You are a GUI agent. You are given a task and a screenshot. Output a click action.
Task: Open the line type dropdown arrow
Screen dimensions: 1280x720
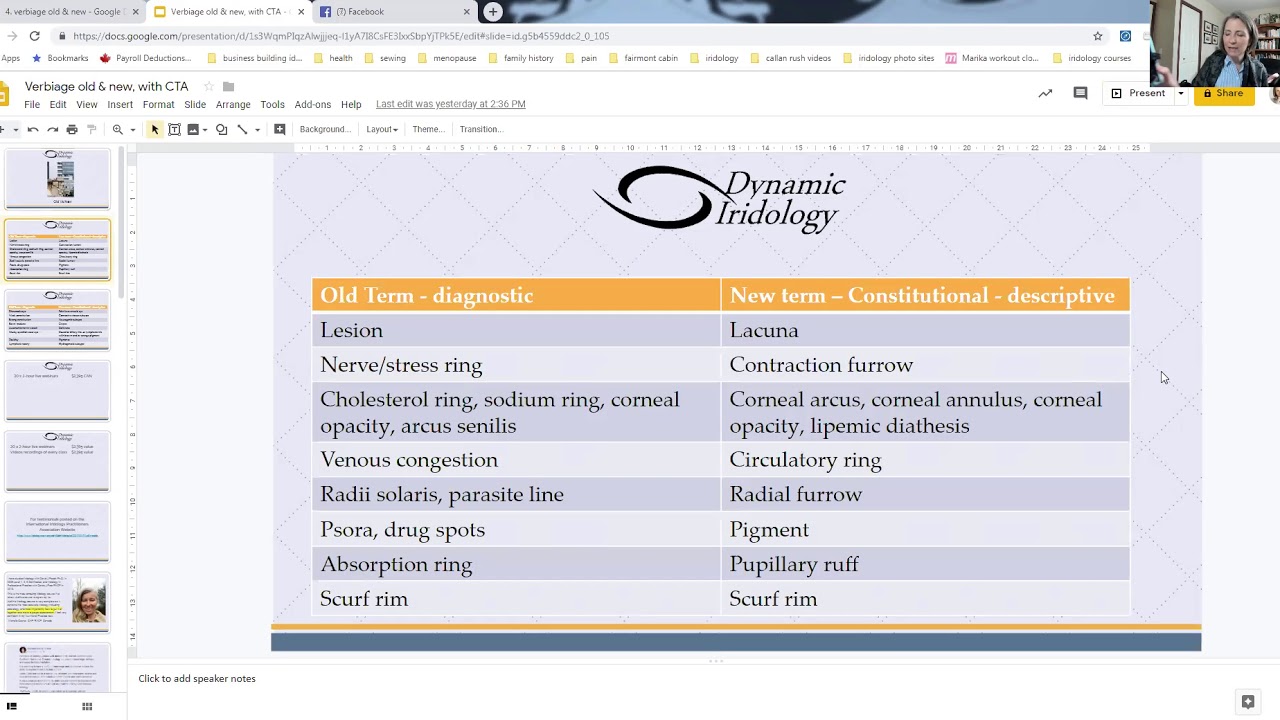click(257, 129)
